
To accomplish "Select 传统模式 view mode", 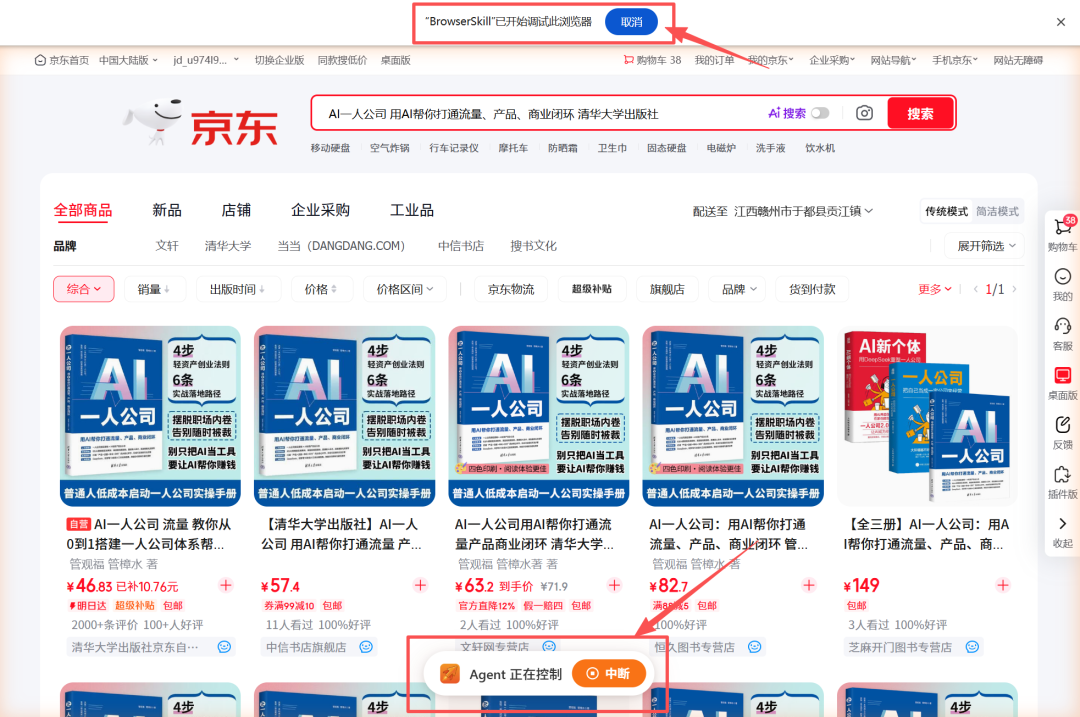I will [x=946, y=211].
